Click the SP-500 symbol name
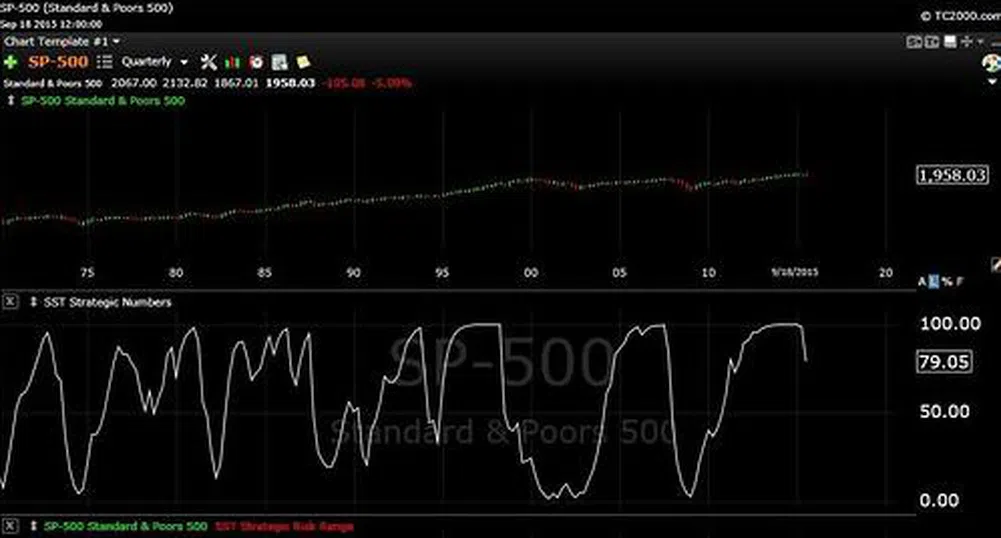 click(x=58, y=62)
